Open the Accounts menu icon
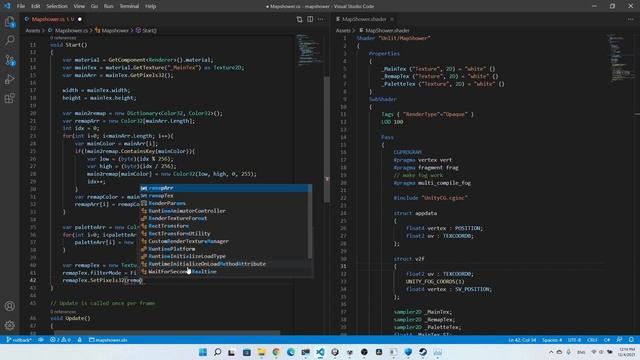Screen dimensions: 640x360 click(x=10, y=306)
